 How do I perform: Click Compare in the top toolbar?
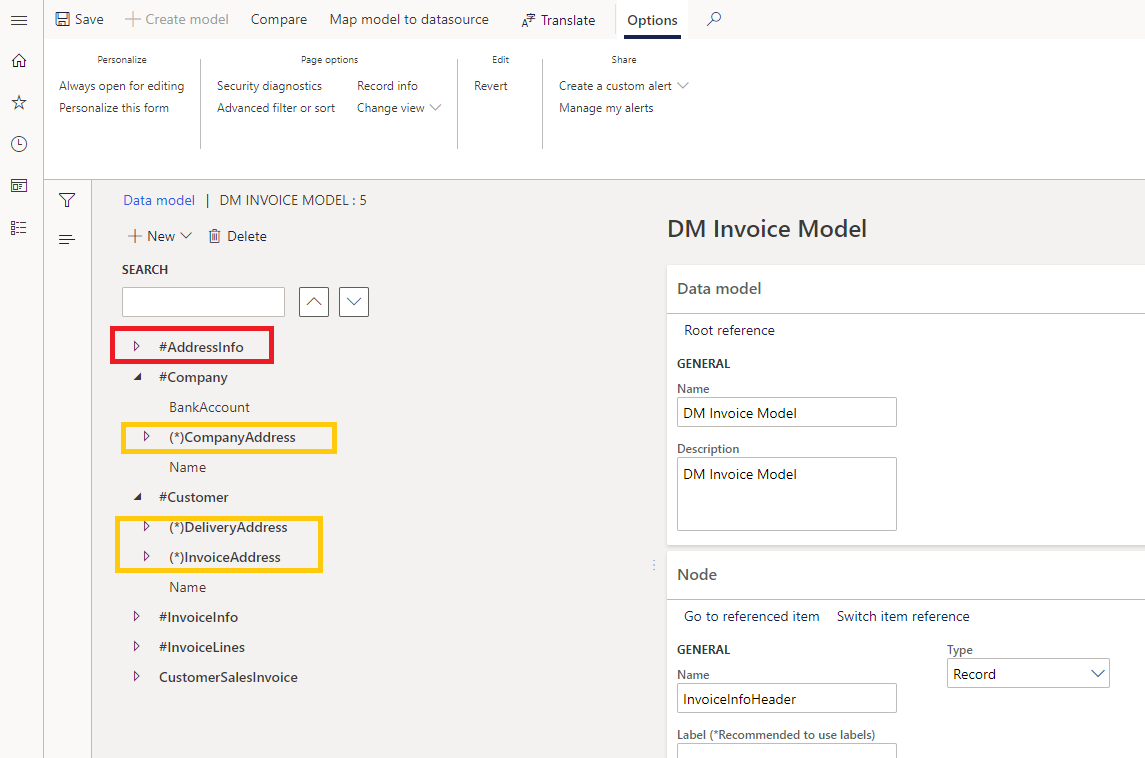point(278,18)
